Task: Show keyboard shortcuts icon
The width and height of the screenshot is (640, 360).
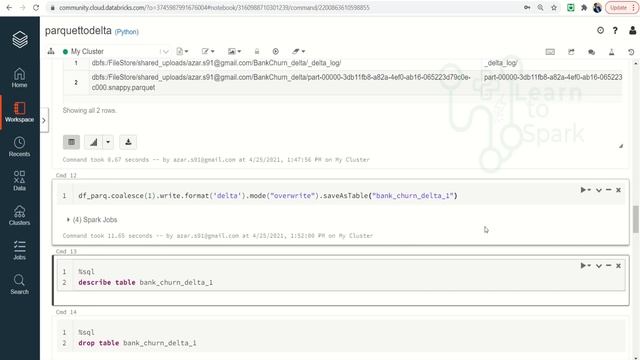Action: pos(550,52)
